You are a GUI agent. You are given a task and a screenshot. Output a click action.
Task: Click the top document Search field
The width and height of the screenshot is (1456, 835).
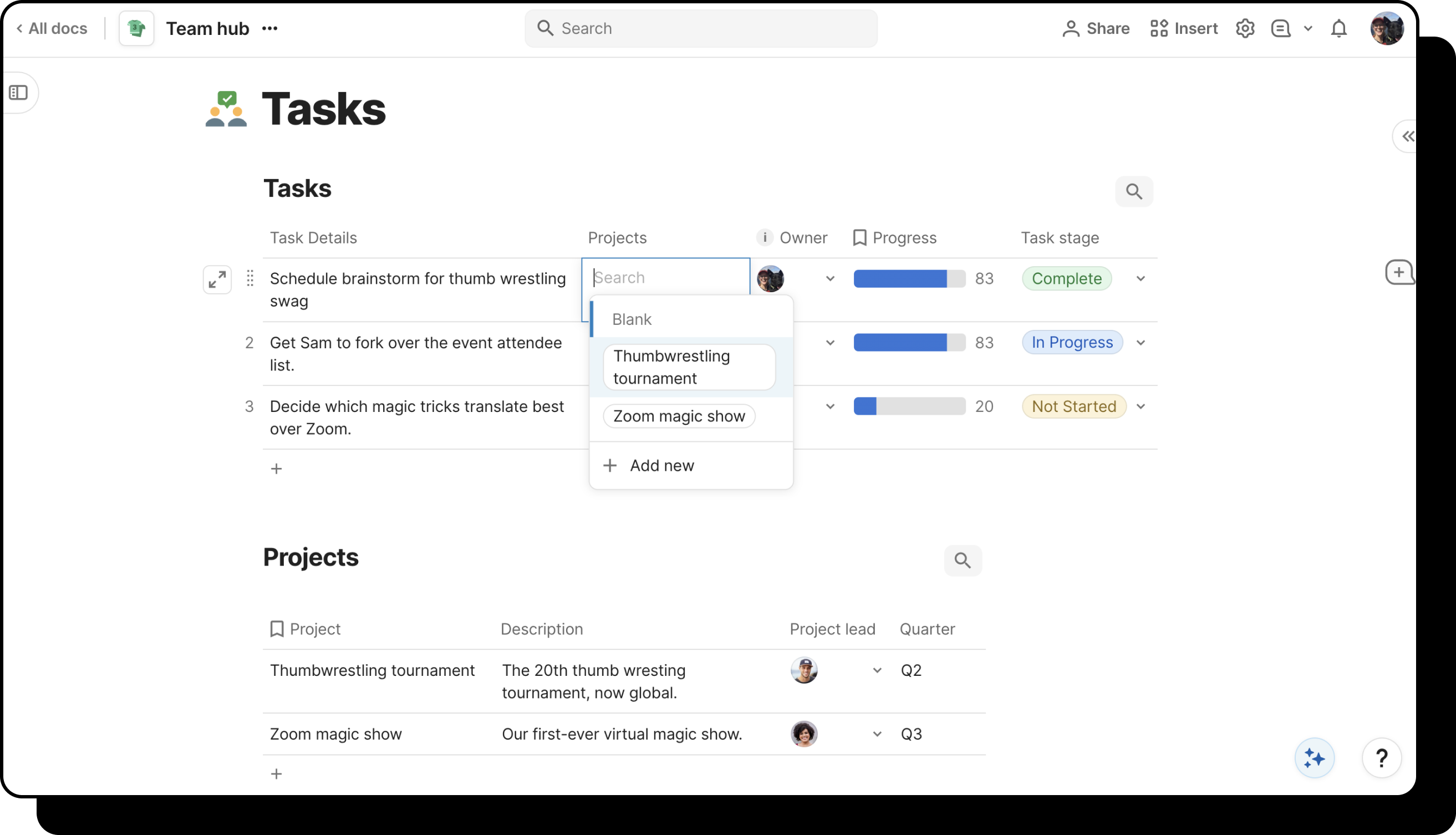[x=701, y=28]
